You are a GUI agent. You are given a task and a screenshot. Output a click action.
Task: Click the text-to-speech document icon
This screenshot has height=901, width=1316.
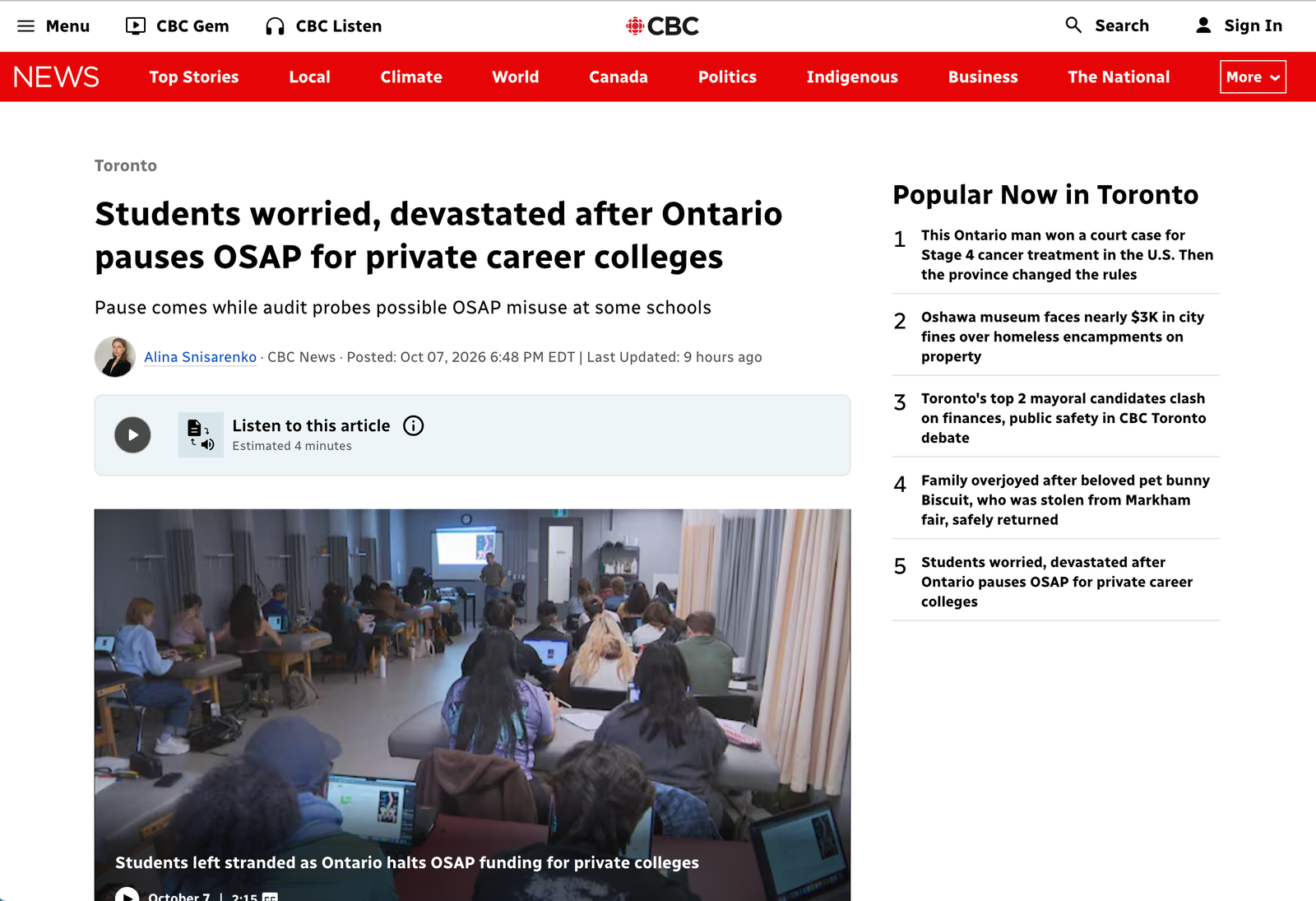tap(201, 435)
